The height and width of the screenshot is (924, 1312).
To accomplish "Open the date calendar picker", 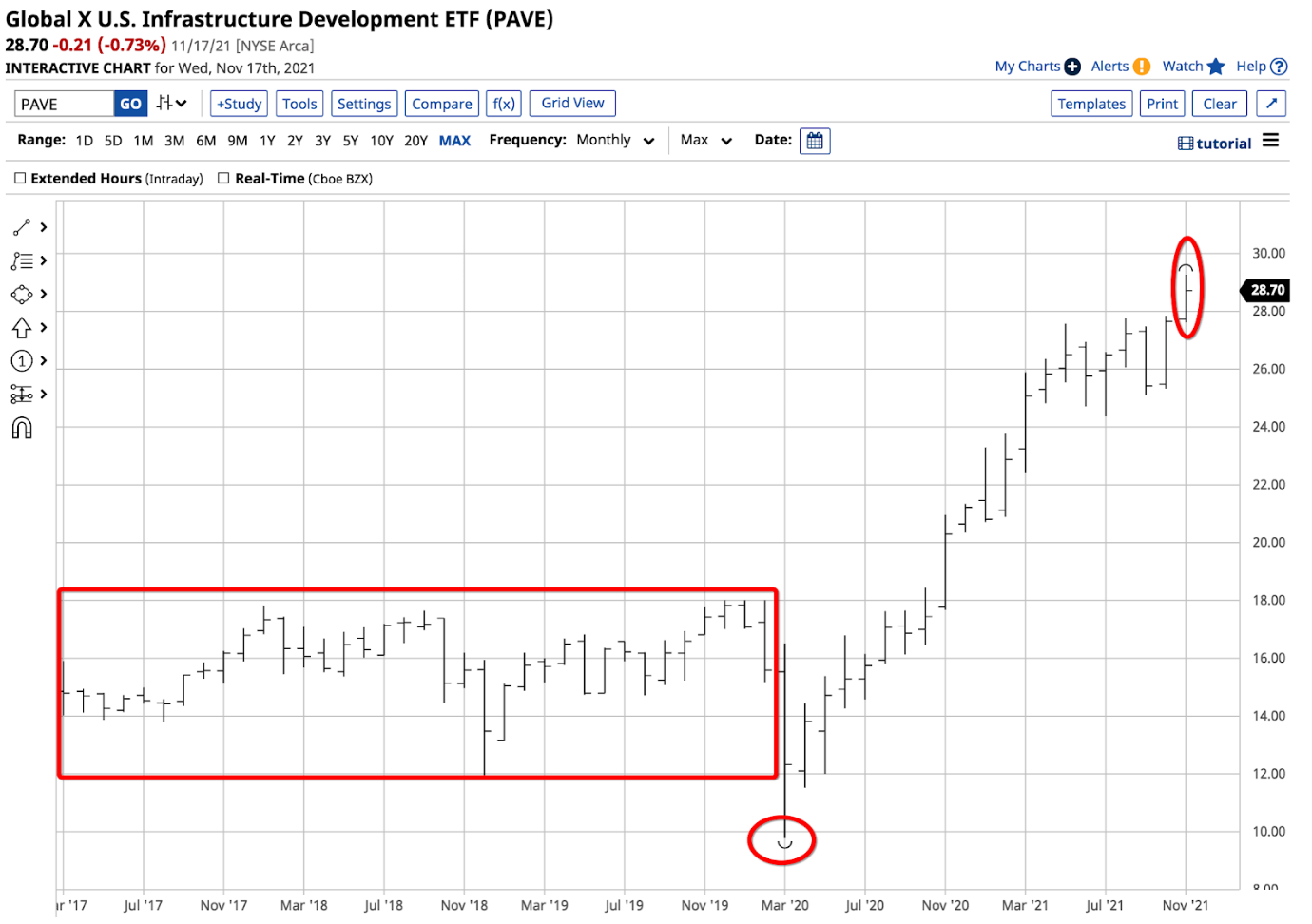I will pos(815,141).
